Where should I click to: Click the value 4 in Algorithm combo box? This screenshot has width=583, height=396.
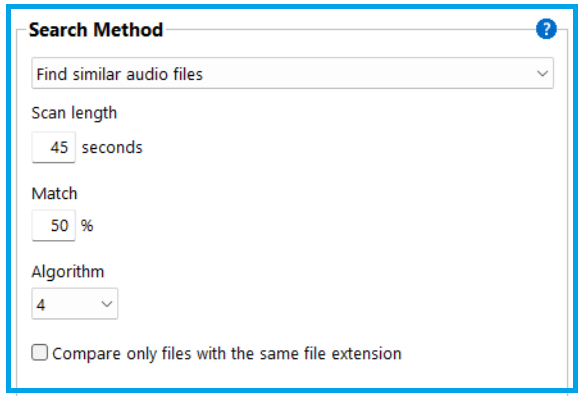(41, 305)
